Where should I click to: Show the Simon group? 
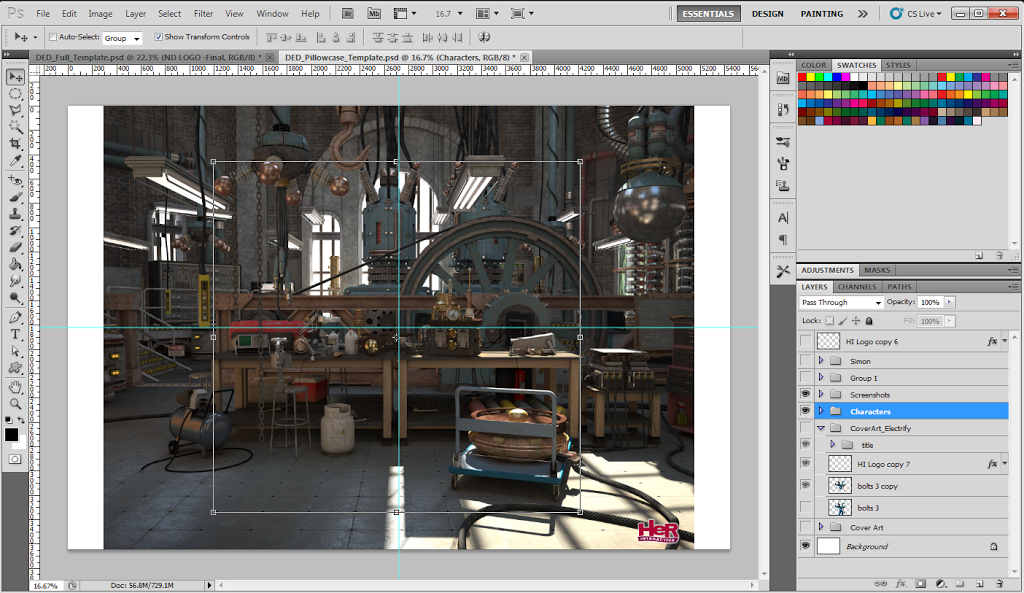pyautogui.click(x=805, y=361)
